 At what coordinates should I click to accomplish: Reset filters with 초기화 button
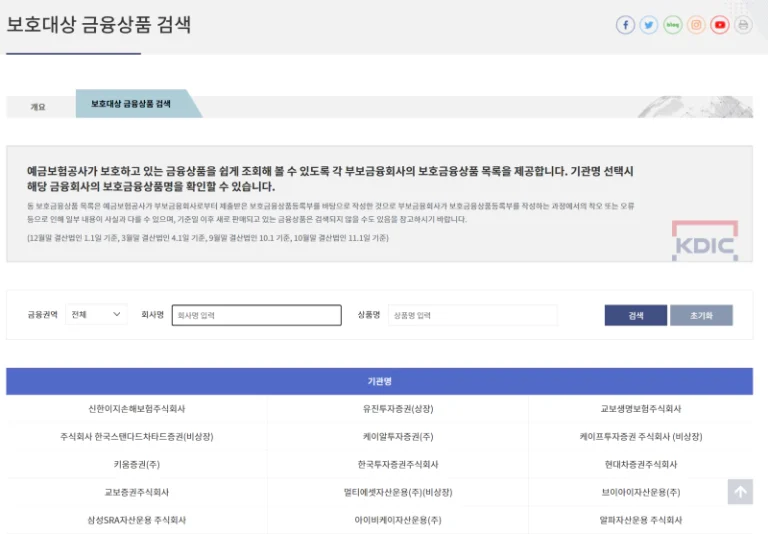pos(701,315)
